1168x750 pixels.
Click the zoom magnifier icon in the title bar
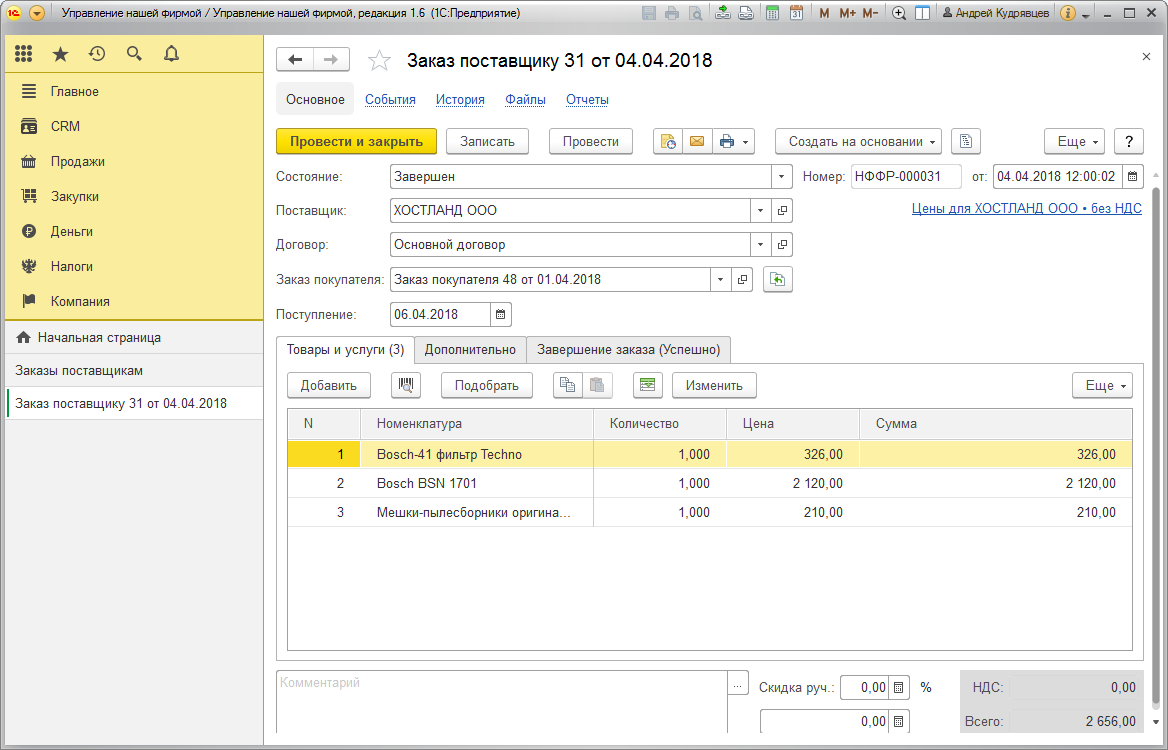tap(899, 13)
